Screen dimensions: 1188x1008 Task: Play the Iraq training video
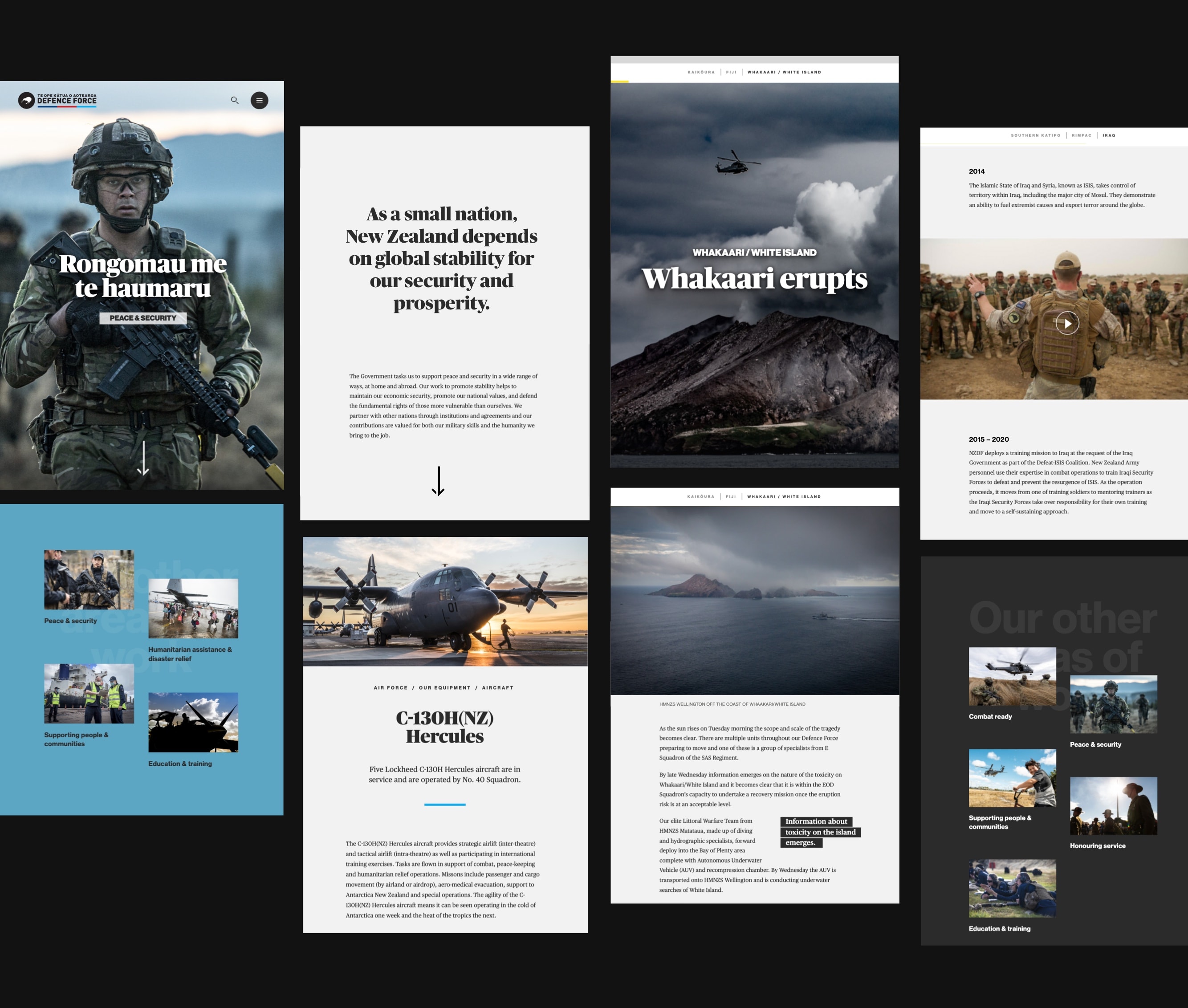[x=1067, y=323]
